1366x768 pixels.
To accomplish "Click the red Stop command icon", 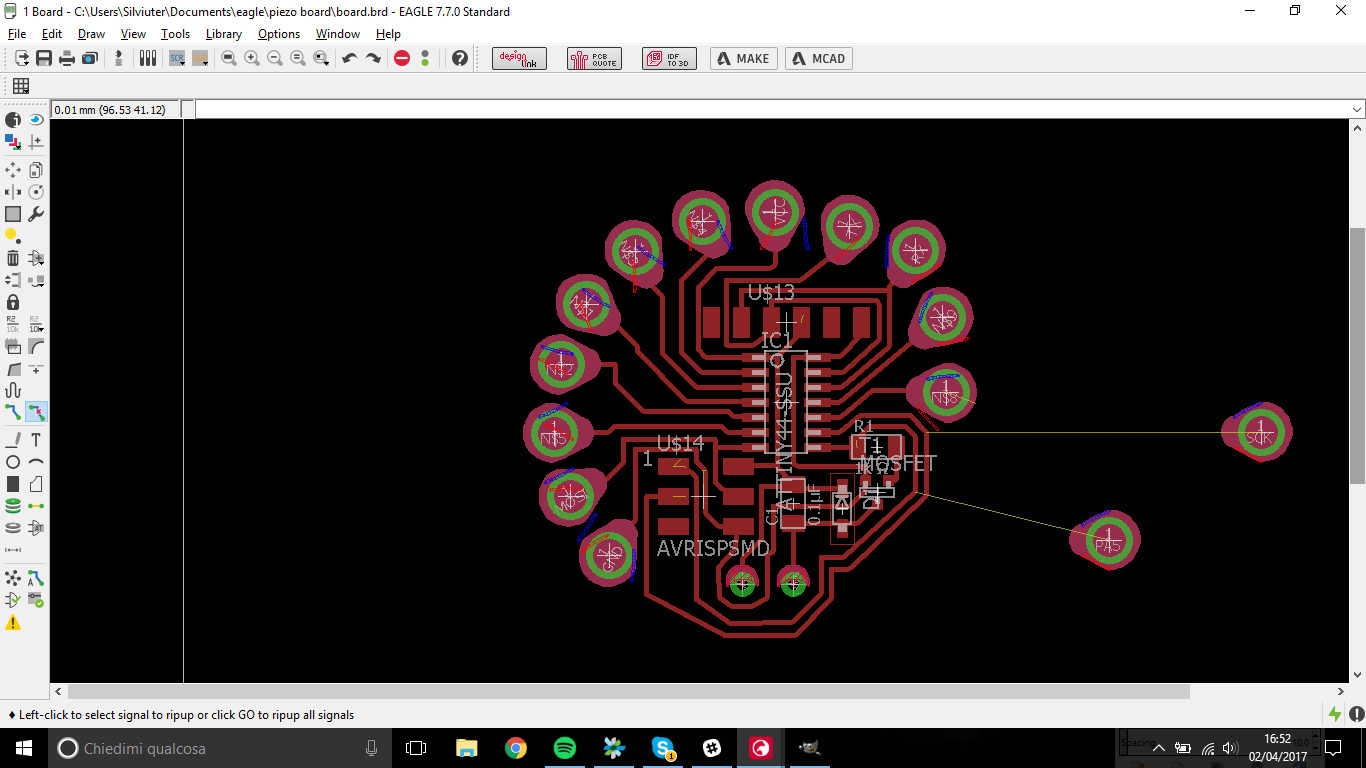I will pos(402,58).
